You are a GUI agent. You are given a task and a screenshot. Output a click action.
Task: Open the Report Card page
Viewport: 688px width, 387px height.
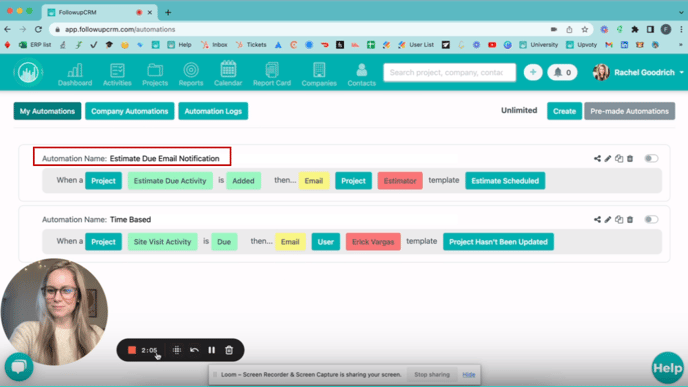(272, 74)
